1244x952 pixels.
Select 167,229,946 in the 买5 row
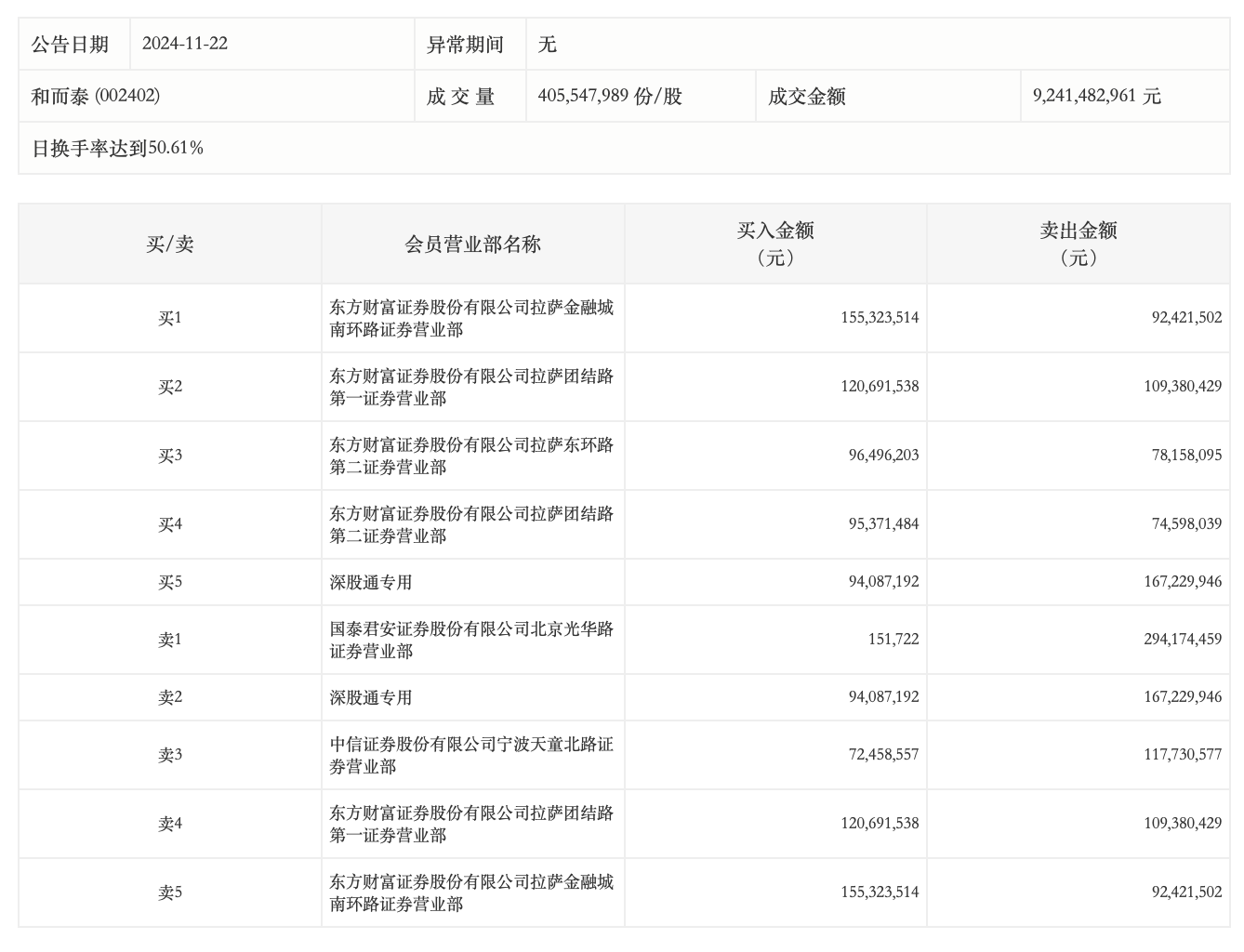[1183, 582]
